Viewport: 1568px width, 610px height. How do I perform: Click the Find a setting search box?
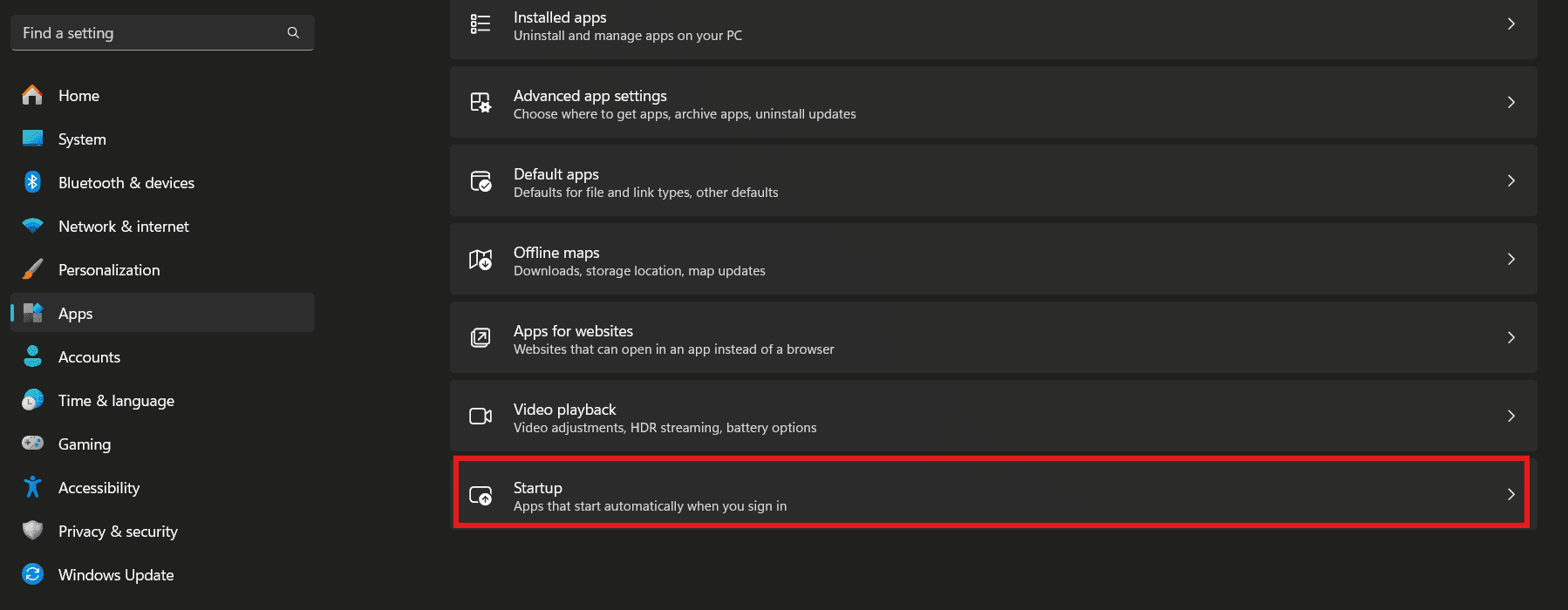[x=162, y=33]
